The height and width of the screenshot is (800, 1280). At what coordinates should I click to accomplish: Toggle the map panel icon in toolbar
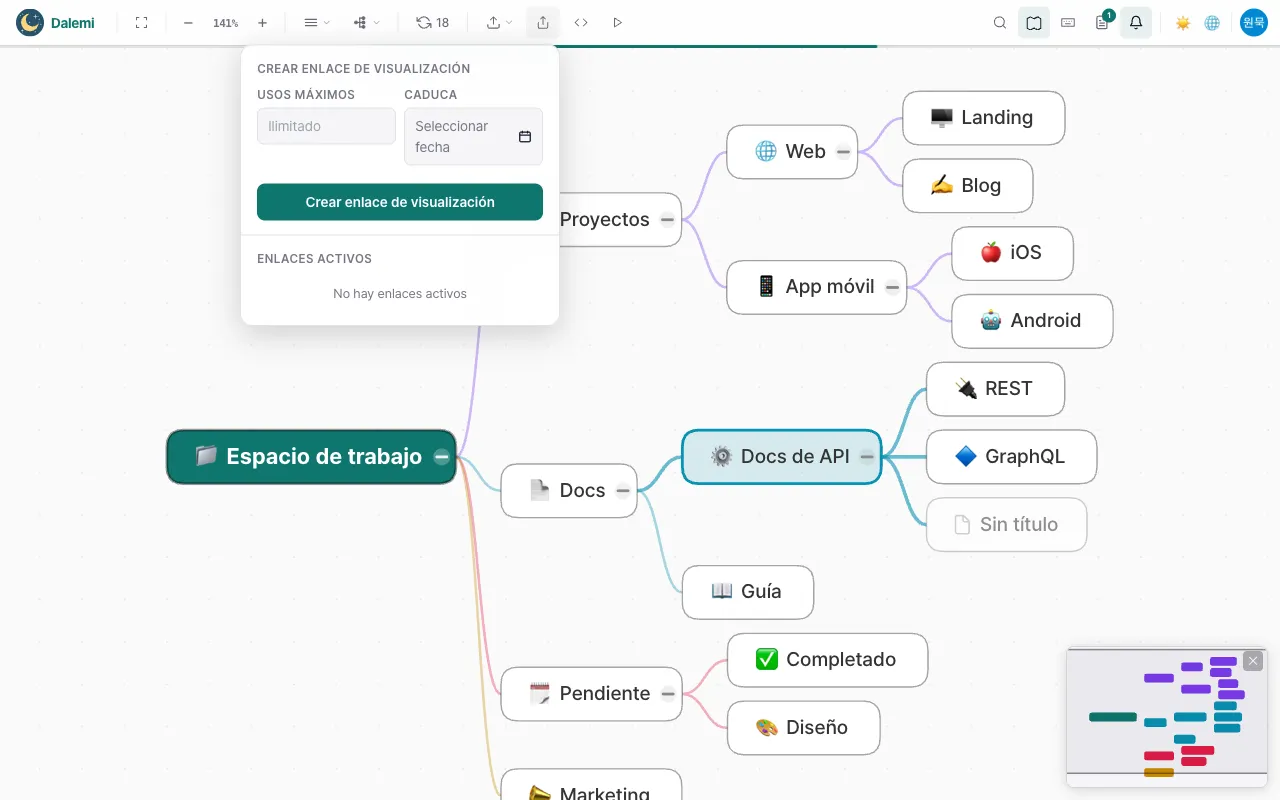pyautogui.click(x=1034, y=22)
